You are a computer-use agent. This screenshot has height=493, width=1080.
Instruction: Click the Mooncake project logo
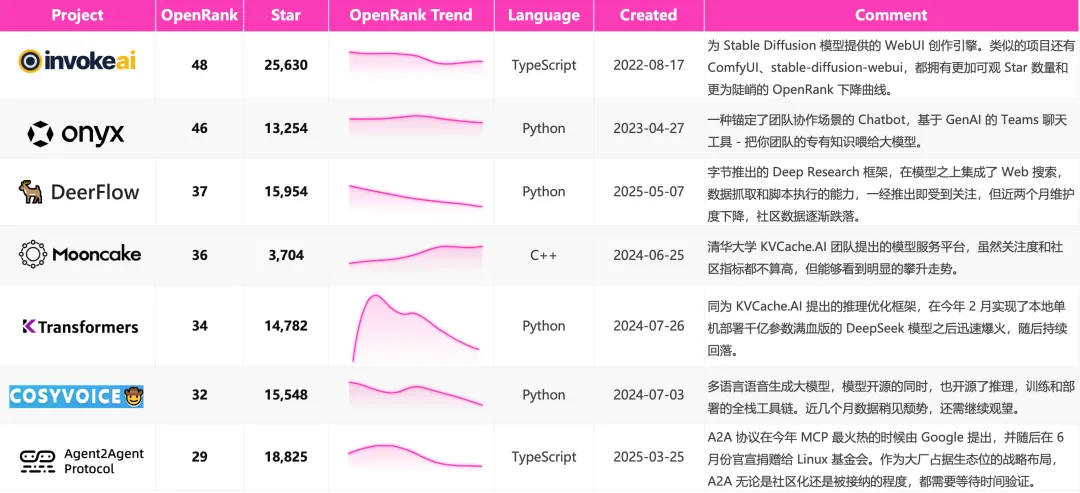tap(80, 254)
